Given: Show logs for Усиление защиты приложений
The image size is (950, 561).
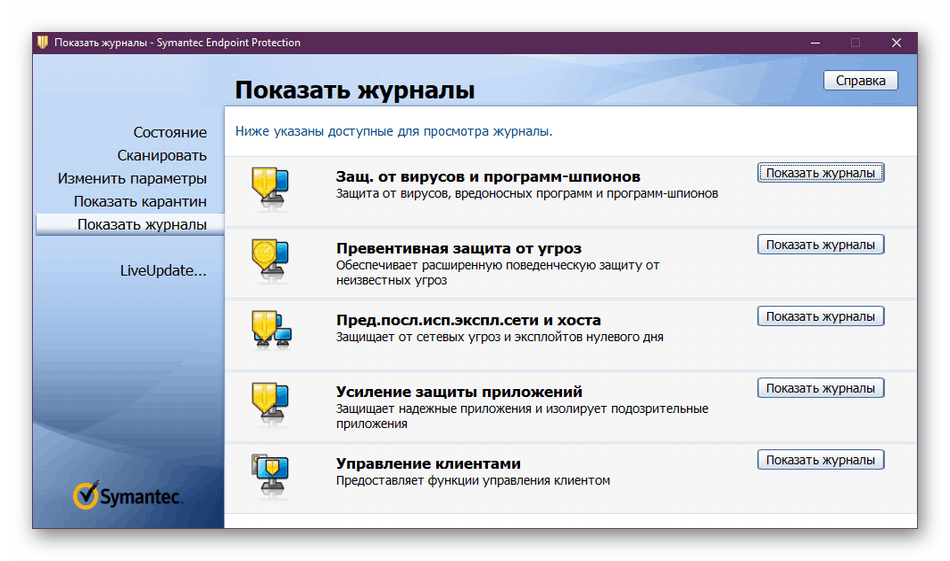Looking at the screenshot, I should (x=820, y=388).
